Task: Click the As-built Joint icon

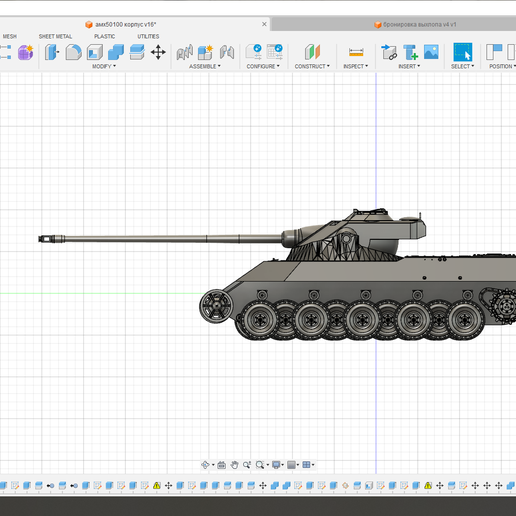Action: pyautogui.click(x=227, y=52)
